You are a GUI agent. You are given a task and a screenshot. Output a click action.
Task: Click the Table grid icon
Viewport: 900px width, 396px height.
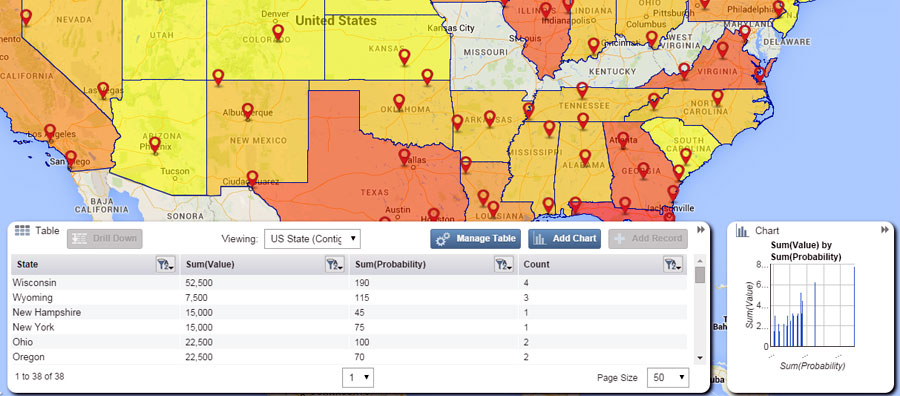pyautogui.click(x=22, y=231)
